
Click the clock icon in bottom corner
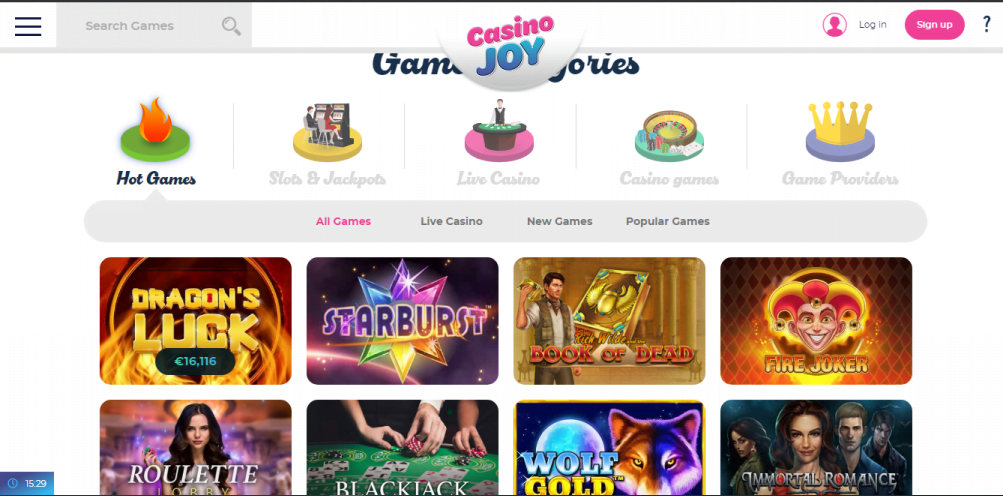pos(12,483)
